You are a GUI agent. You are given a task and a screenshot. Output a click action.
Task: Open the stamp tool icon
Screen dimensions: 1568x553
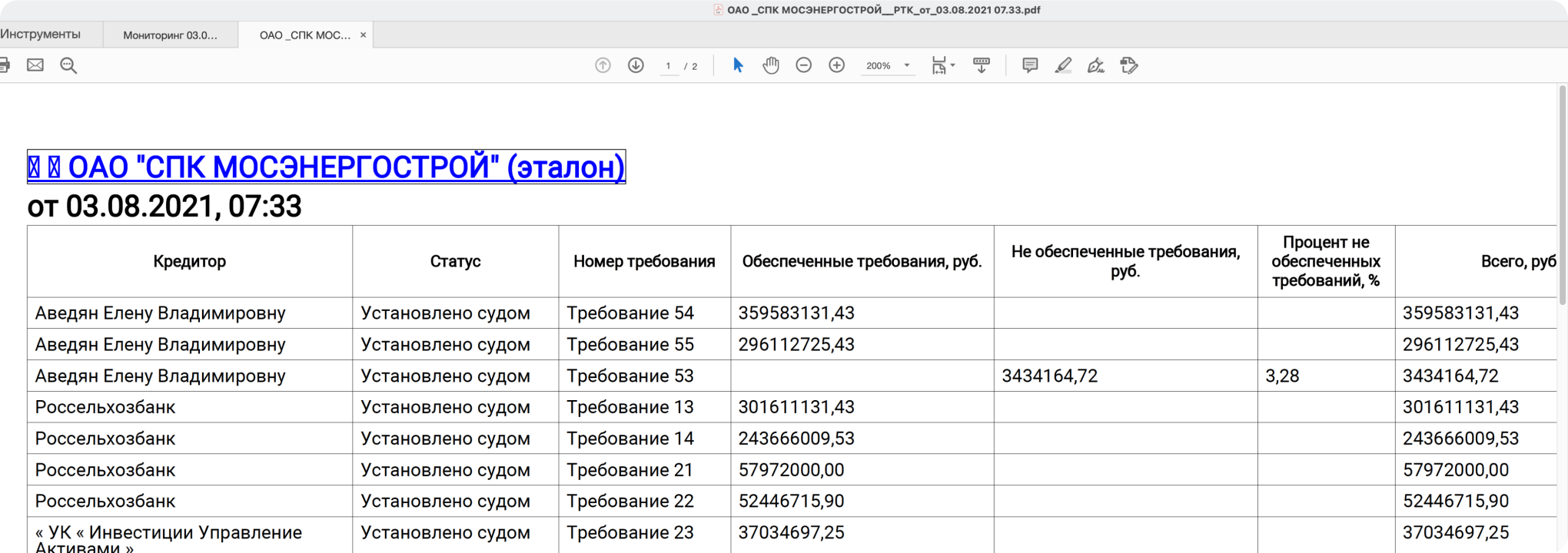tap(1129, 65)
